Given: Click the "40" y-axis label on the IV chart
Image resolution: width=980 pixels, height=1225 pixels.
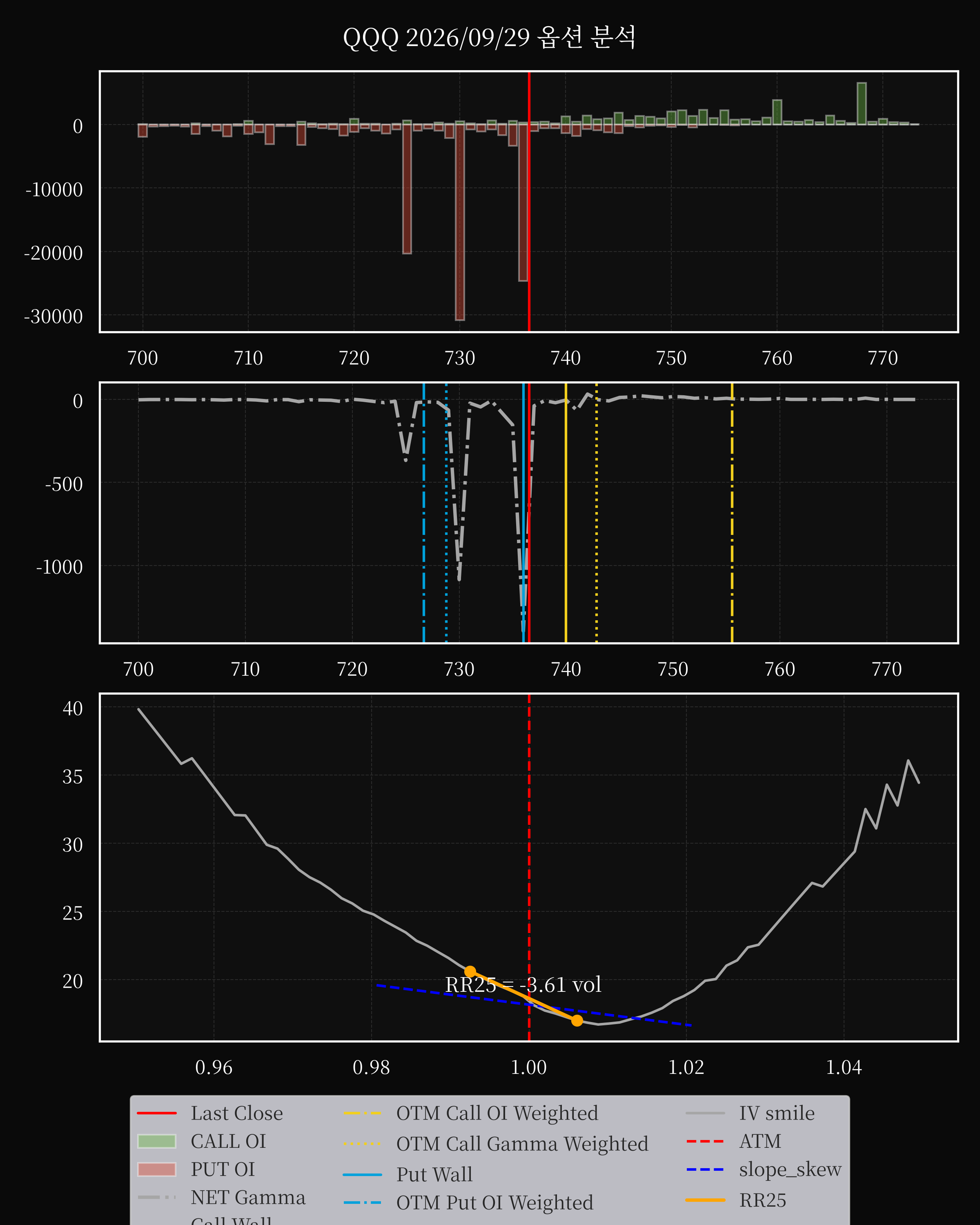Looking at the screenshot, I should pos(73,708).
